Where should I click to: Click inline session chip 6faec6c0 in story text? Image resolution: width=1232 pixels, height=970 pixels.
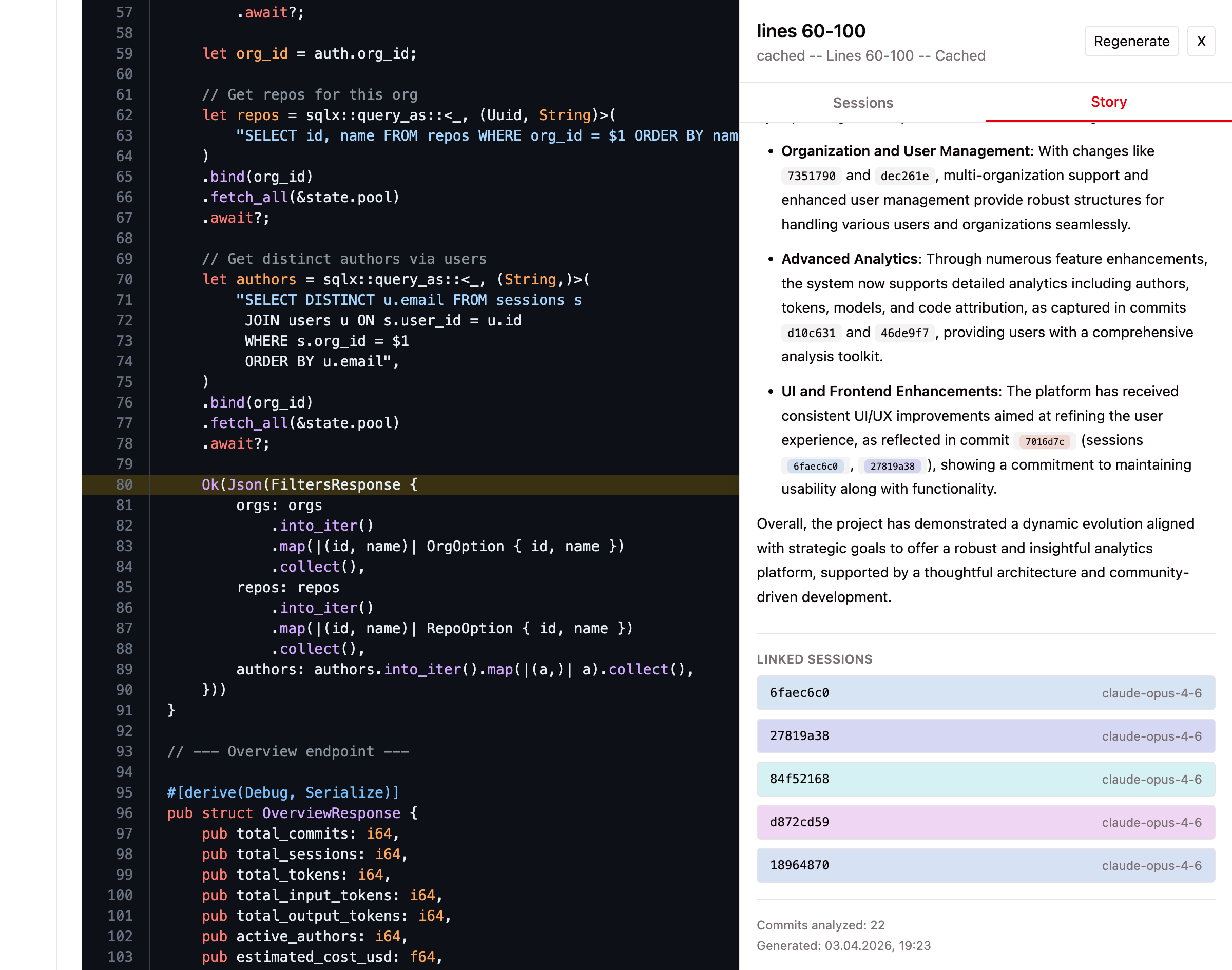(815, 466)
